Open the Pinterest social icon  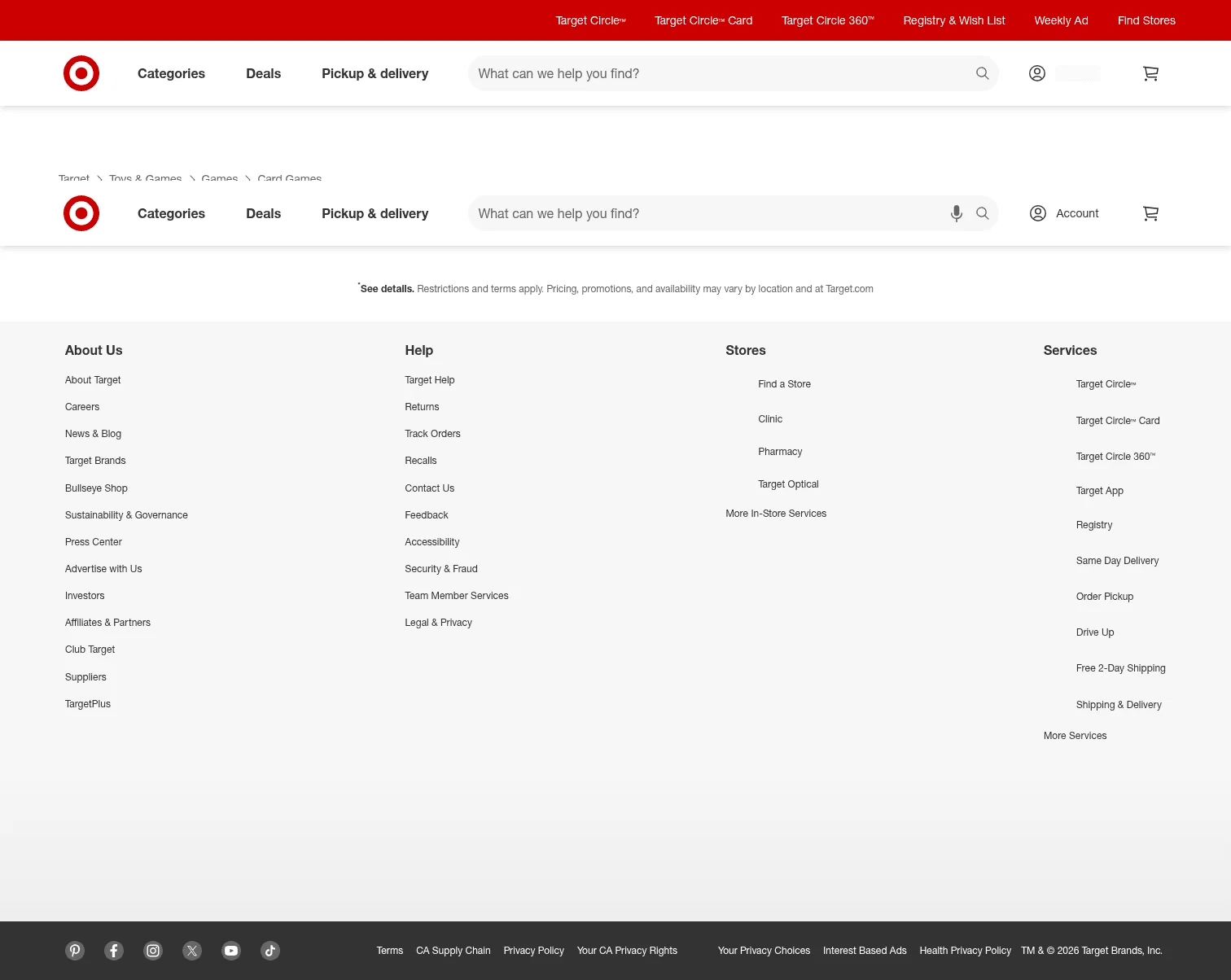(75, 951)
